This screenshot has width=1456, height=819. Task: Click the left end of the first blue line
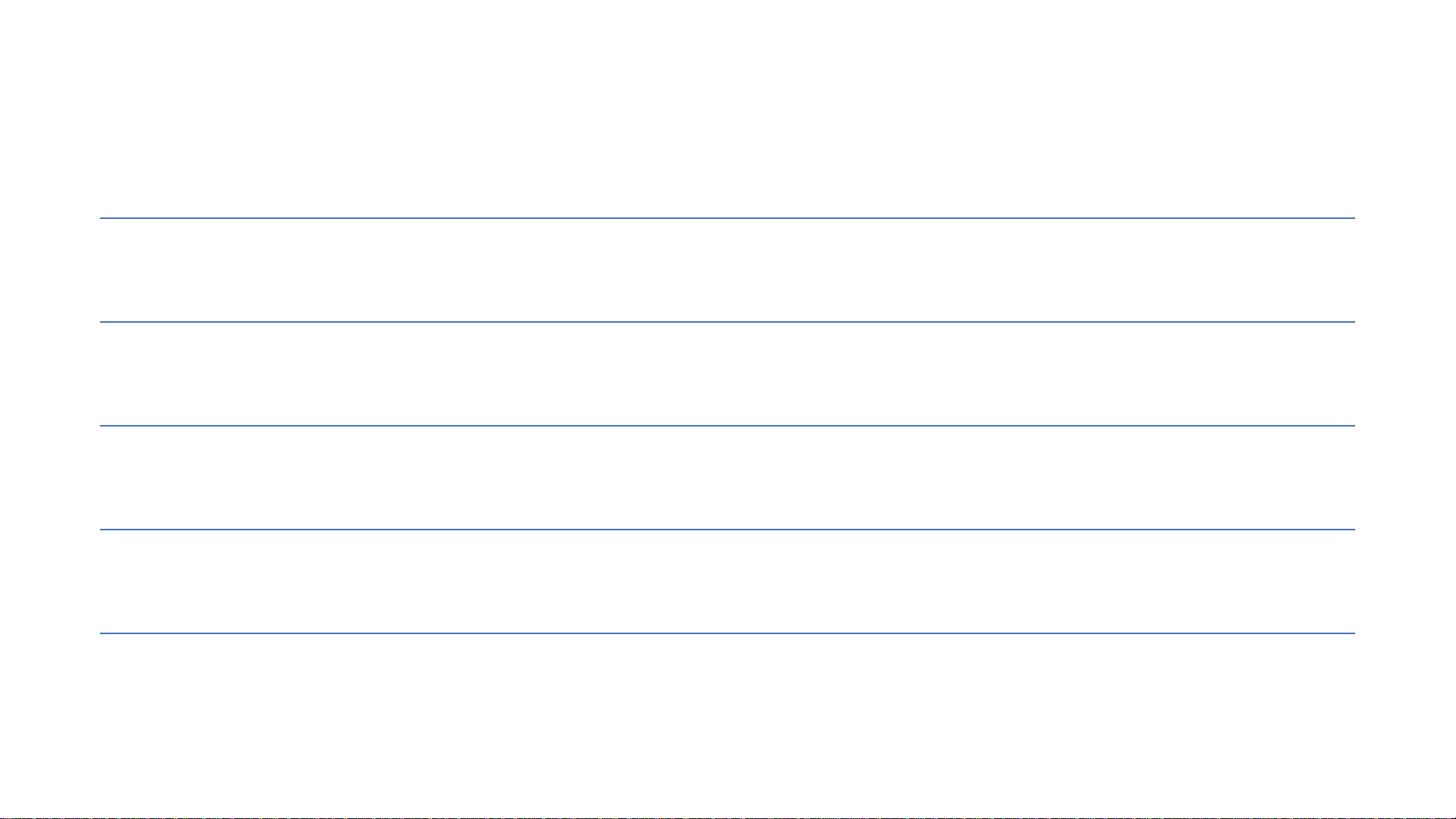pos(102,218)
